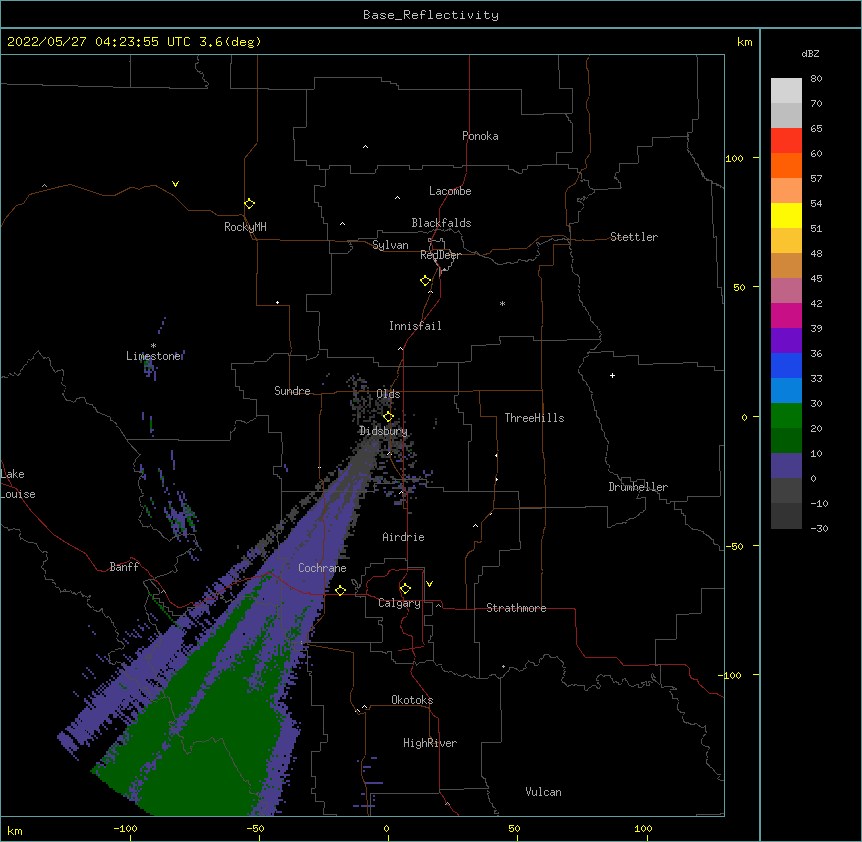The height and width of the screenshot is (842, 862).
Task: Pick the light blue 33 dBZ legend color
Action: pyautogui.click(x=786, y=390)
